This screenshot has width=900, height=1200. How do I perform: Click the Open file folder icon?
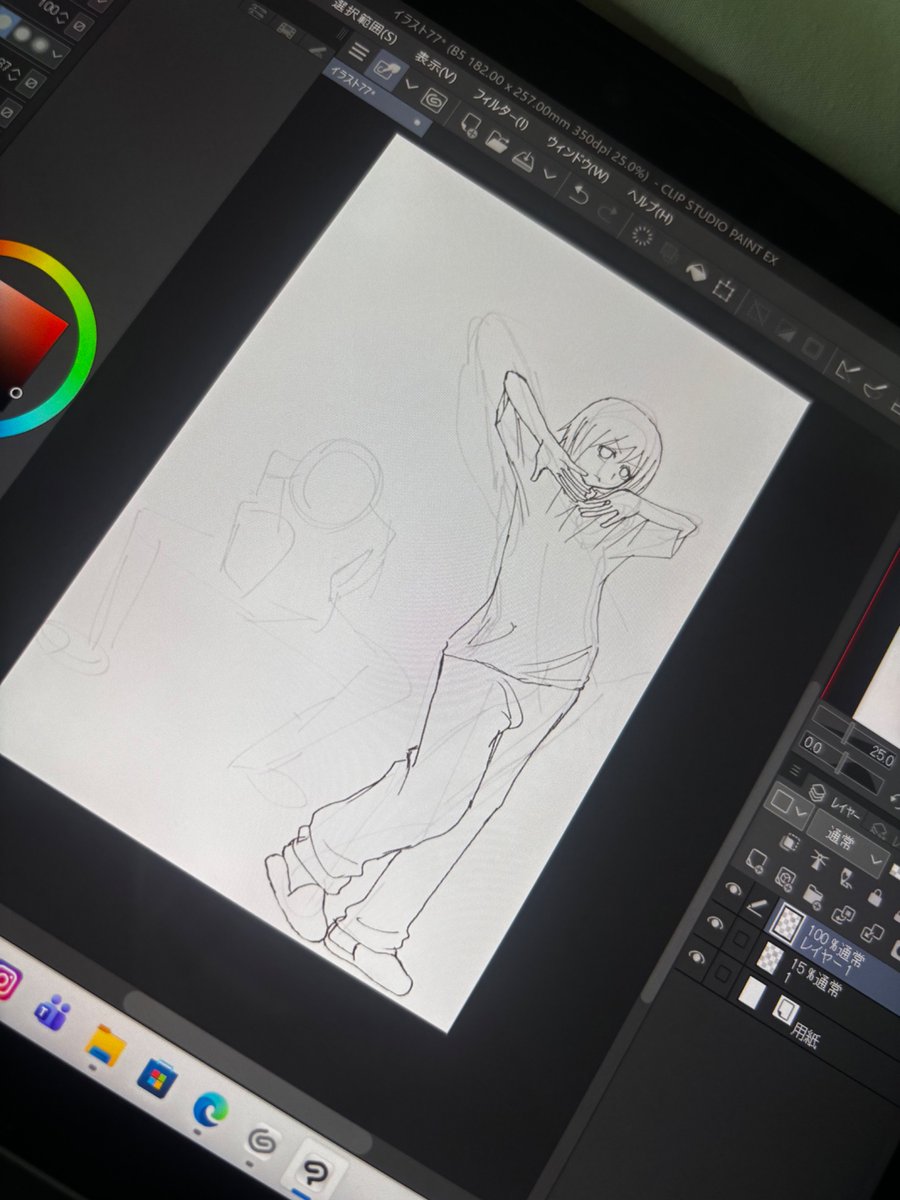[497, 141]
